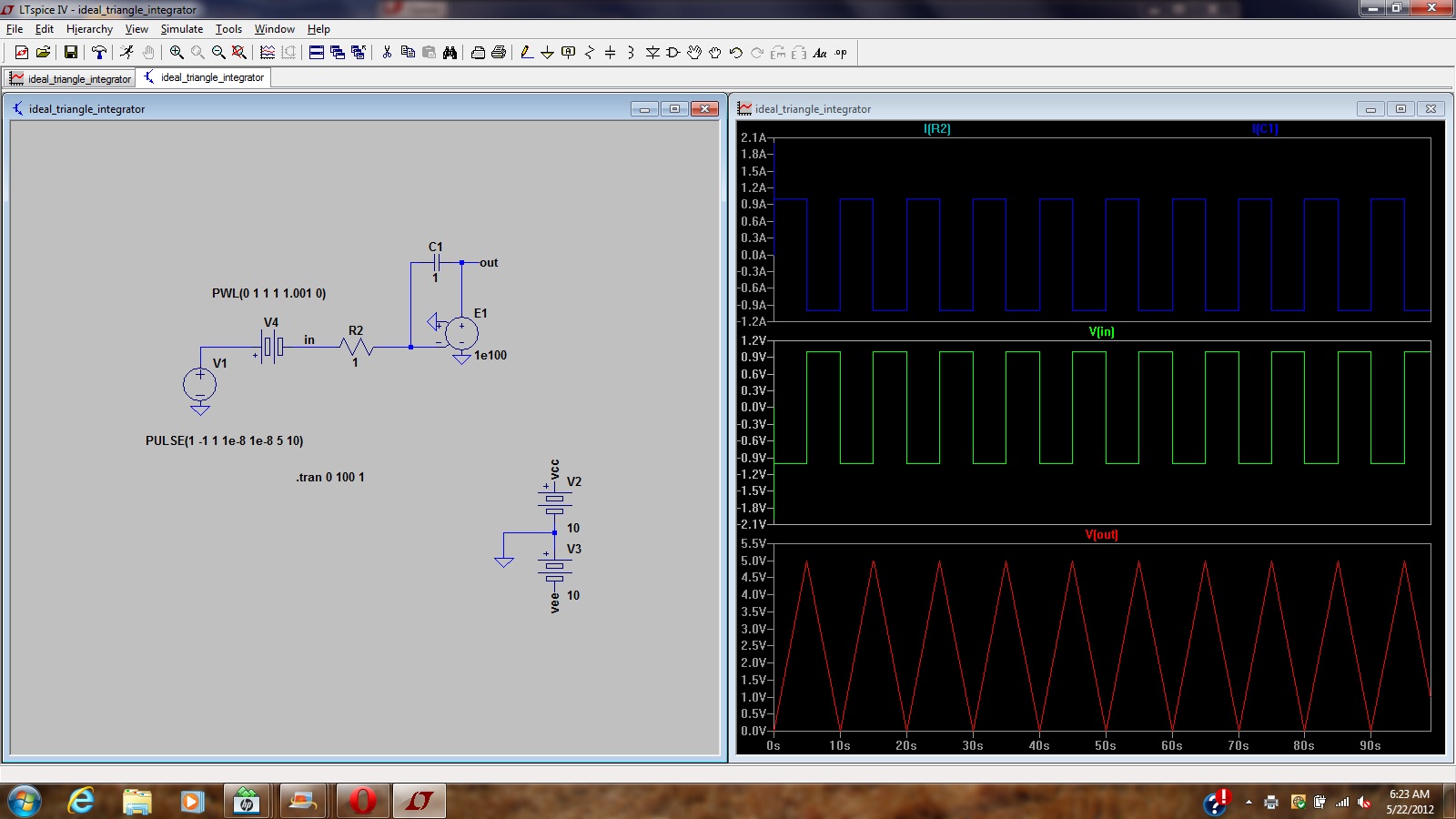
Task: Click the Print icon
Action: click(499, 53)
